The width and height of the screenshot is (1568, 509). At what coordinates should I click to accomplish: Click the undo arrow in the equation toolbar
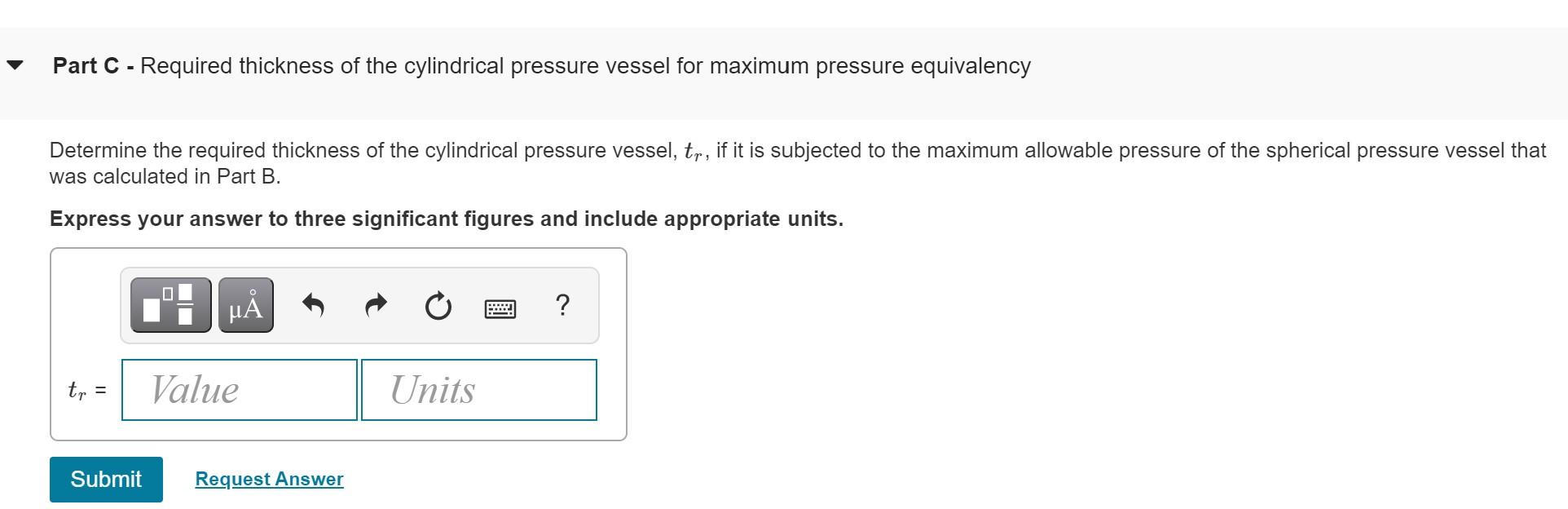[313, 306]
